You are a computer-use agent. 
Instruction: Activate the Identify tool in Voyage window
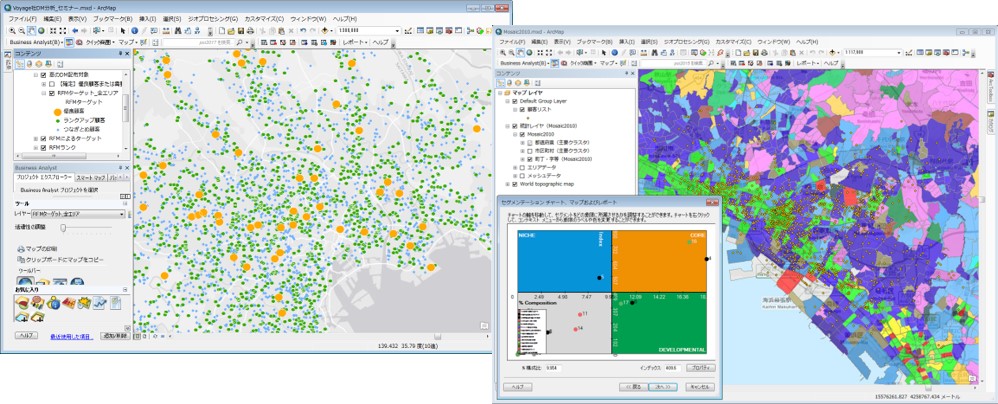pyautogui.click(x=134, y=31)
